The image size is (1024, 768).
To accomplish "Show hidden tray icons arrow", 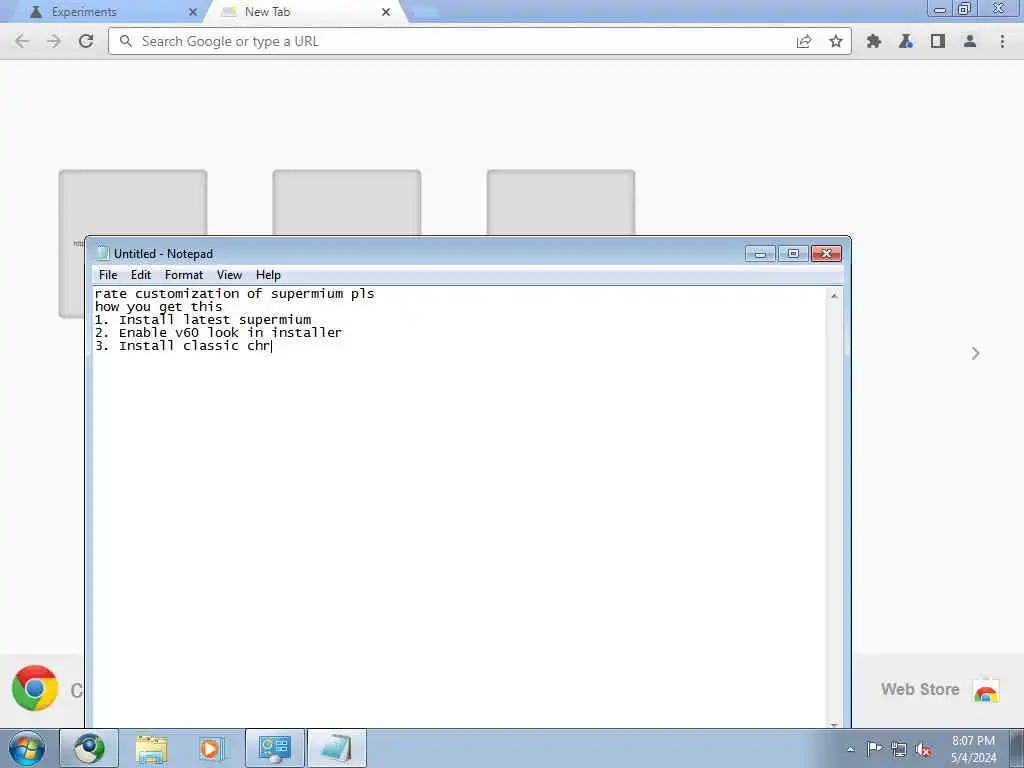I will pos(850,749).
